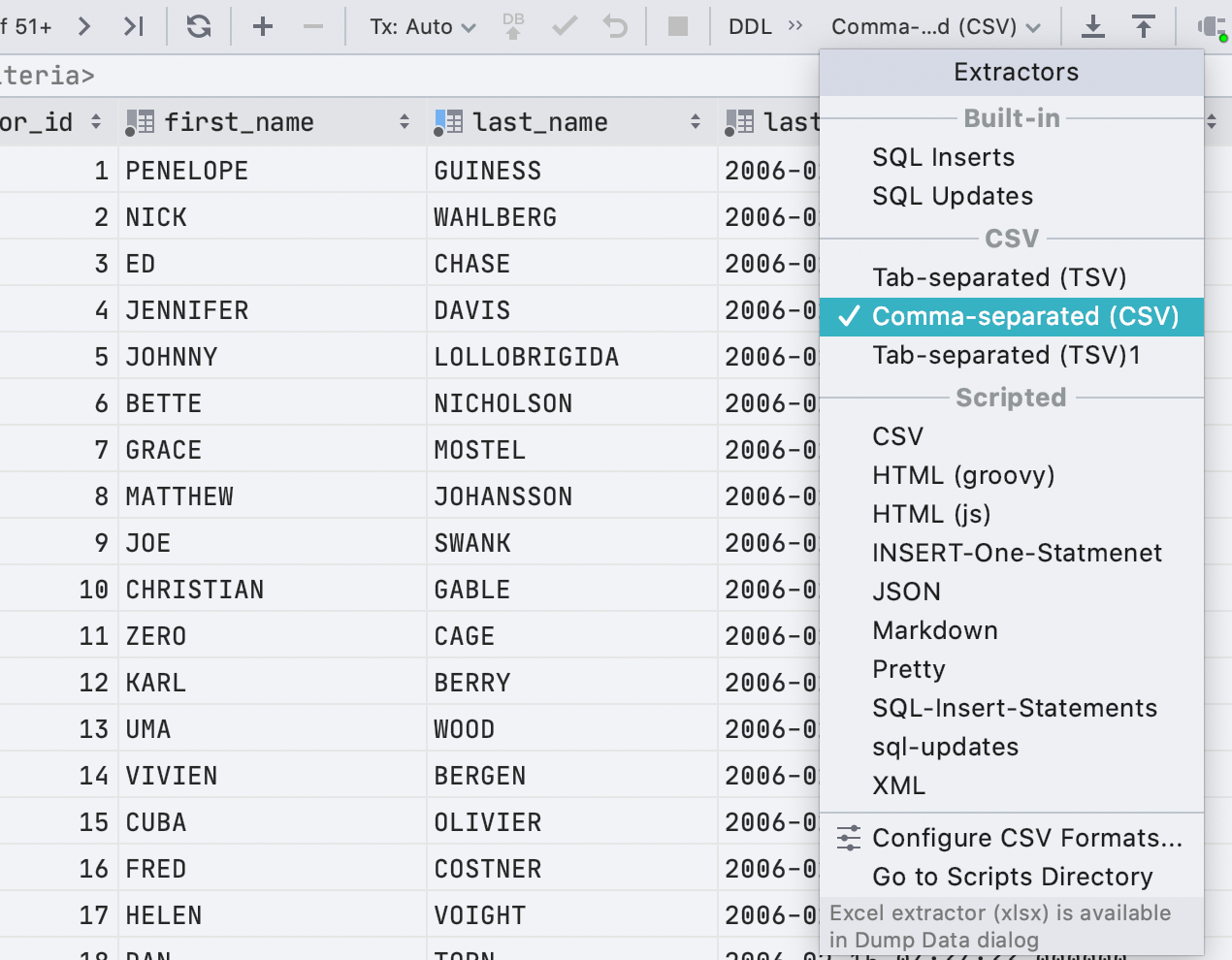1232x960 pixels.
Task: Select cell COSTNER
Action: tap(572, 869)
